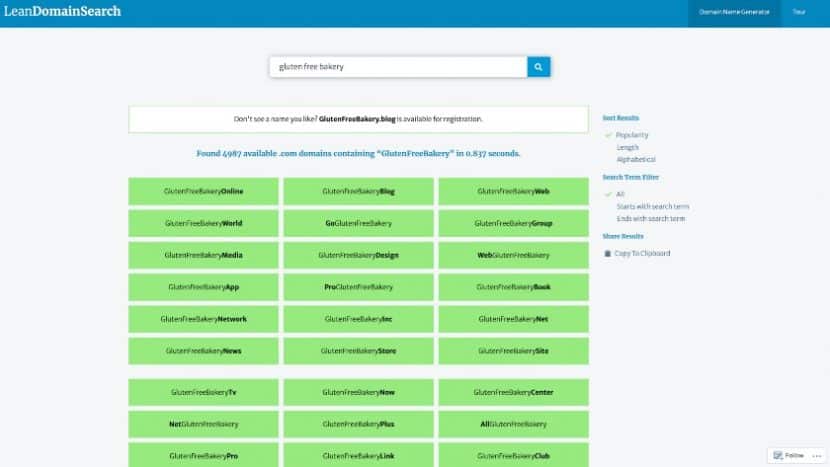
Task: Open the three-dots menu beside Follow
Action: [815, 455]
